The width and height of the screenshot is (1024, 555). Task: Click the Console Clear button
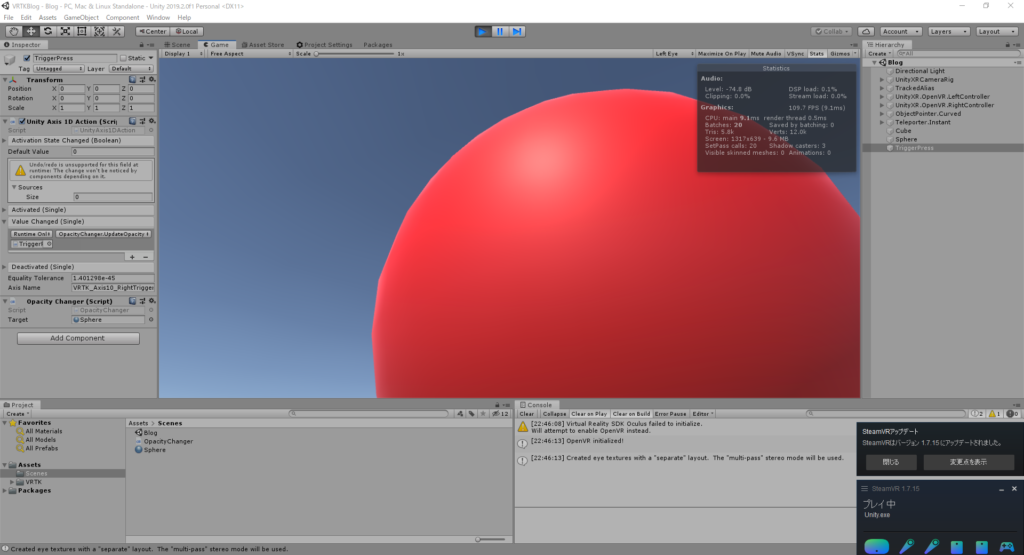click(526, 414)
